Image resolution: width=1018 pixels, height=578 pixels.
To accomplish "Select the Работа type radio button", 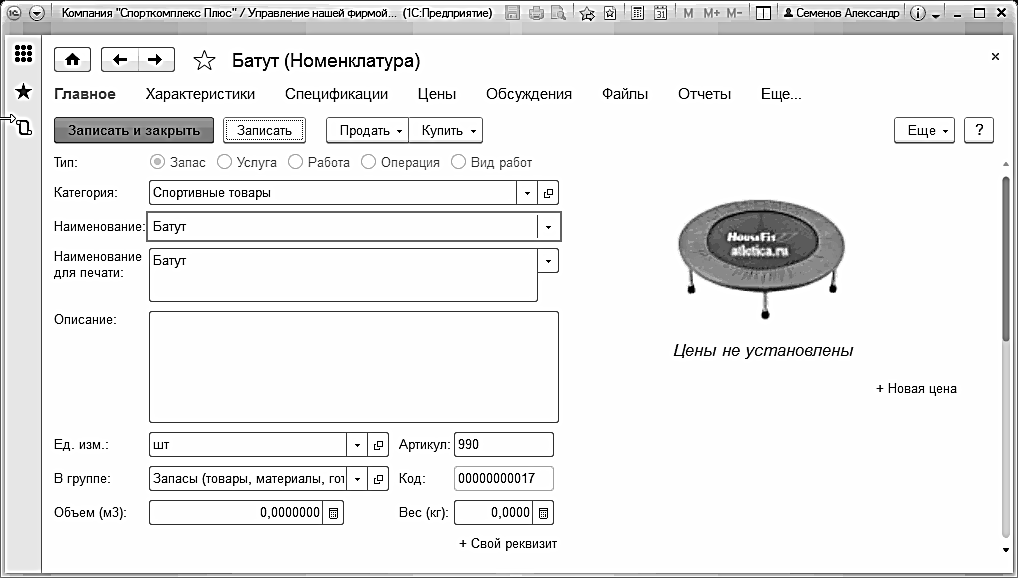I will tap(295, 162).
